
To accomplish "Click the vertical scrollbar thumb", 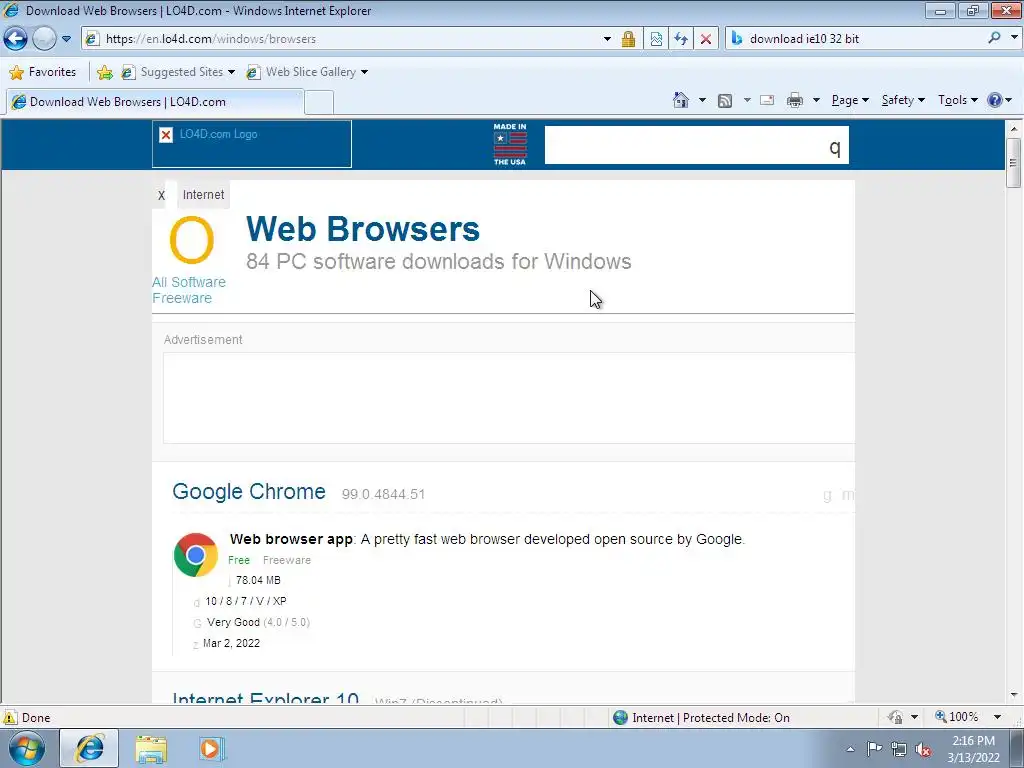I will (1014, 162).
